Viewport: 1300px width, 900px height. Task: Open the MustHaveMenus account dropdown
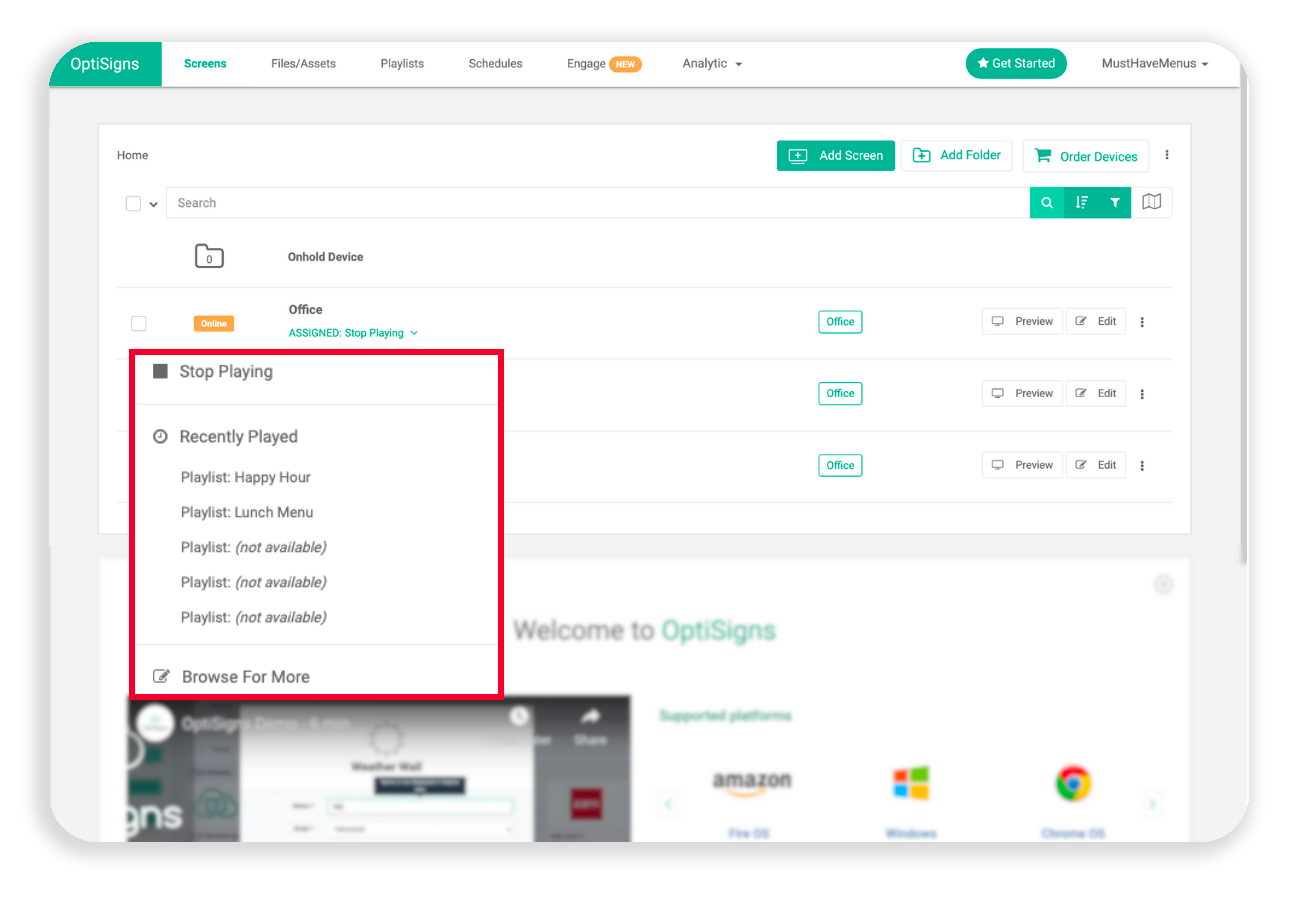1155,64
